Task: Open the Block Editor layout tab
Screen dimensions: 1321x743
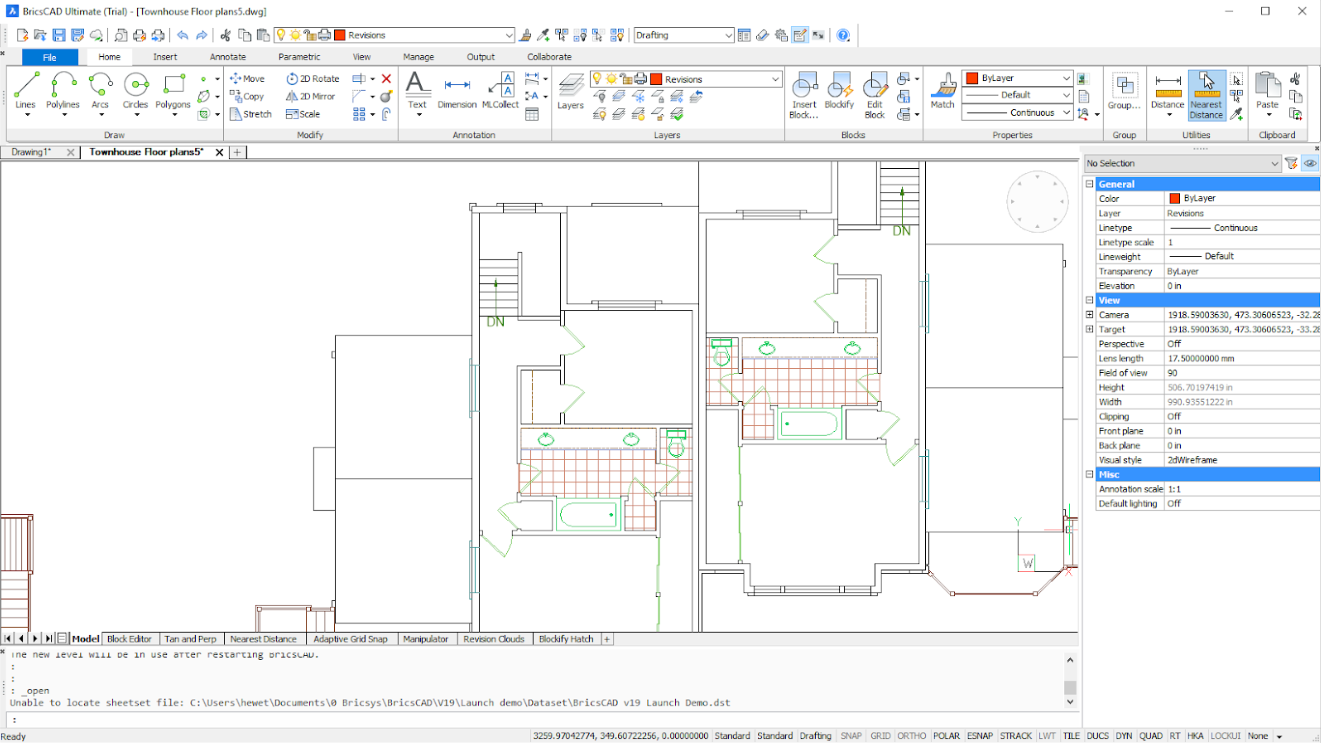Action: pos(129,639)
